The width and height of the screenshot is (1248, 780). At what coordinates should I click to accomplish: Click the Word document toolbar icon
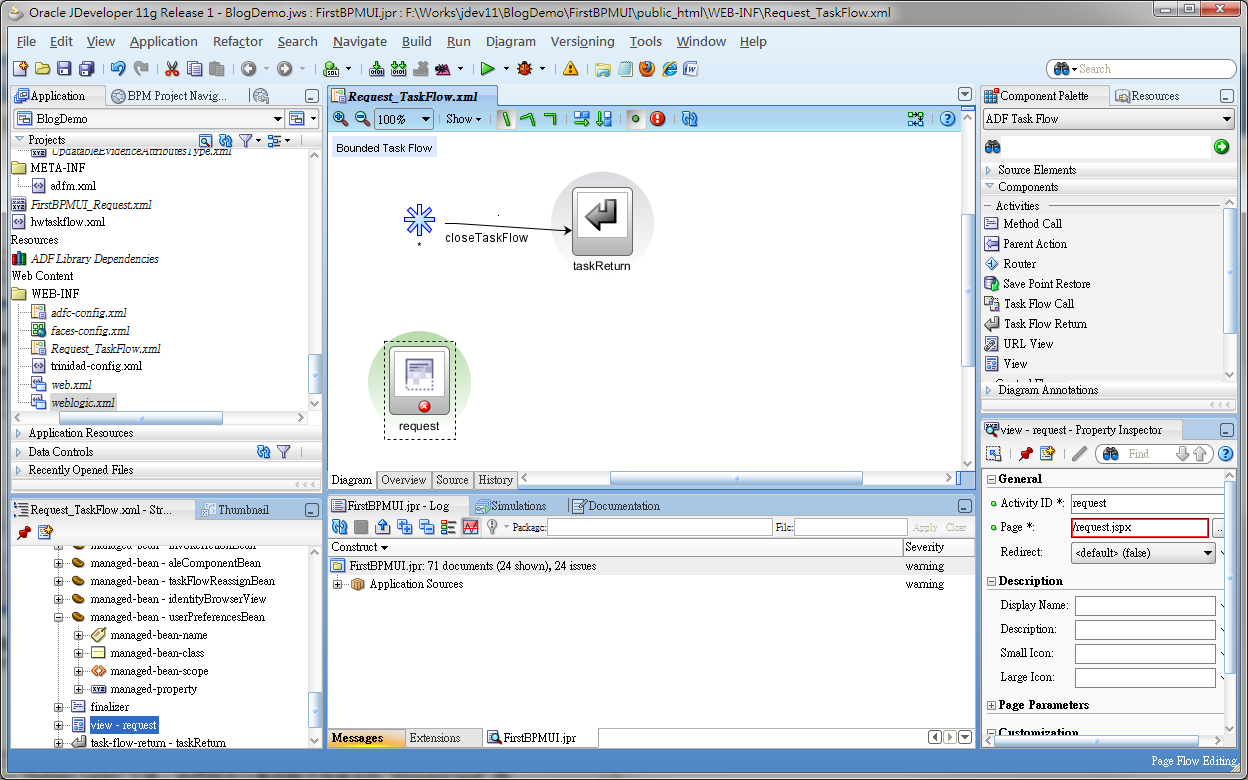(690, 69)
